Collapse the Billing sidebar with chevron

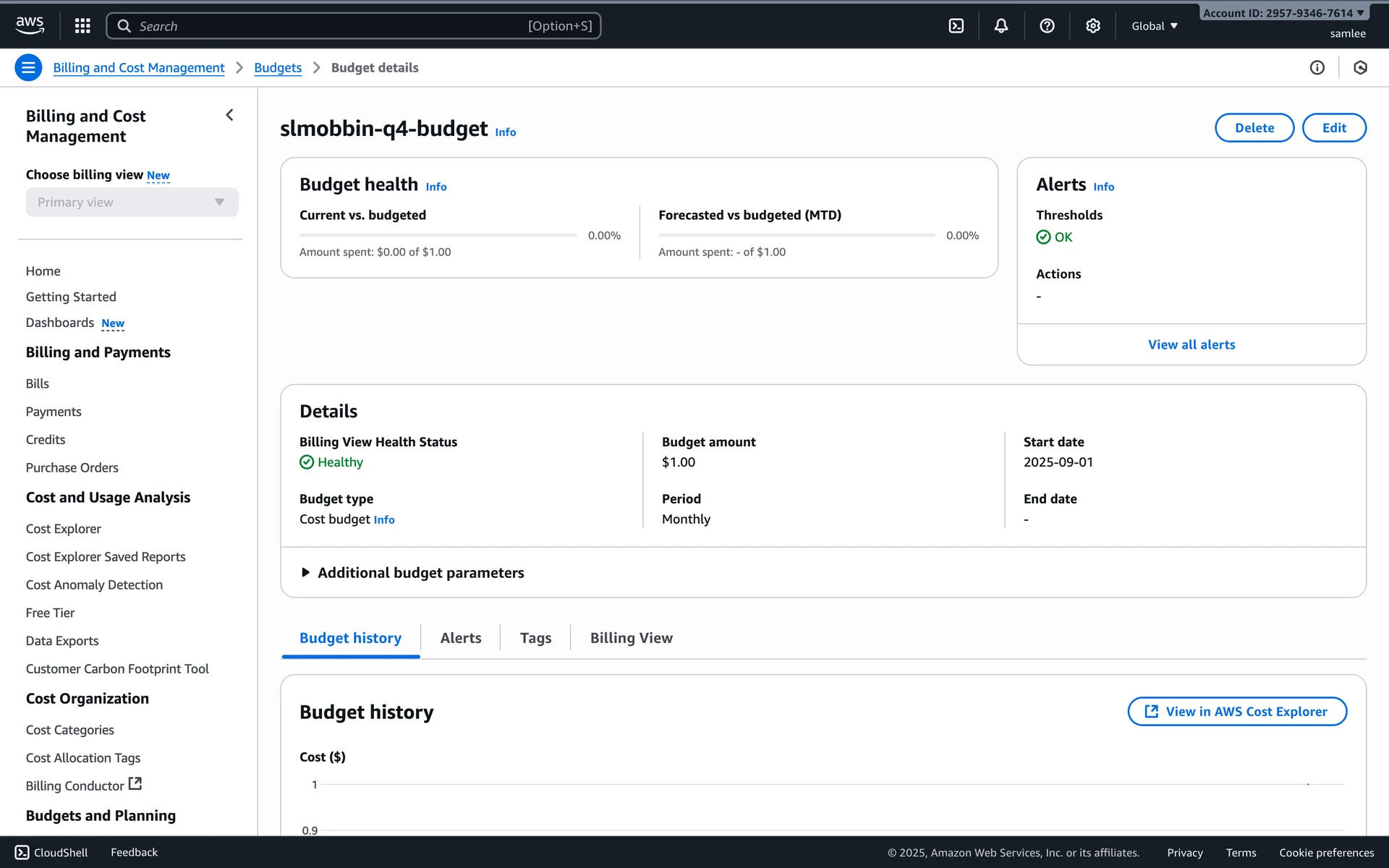coord(229,115)
